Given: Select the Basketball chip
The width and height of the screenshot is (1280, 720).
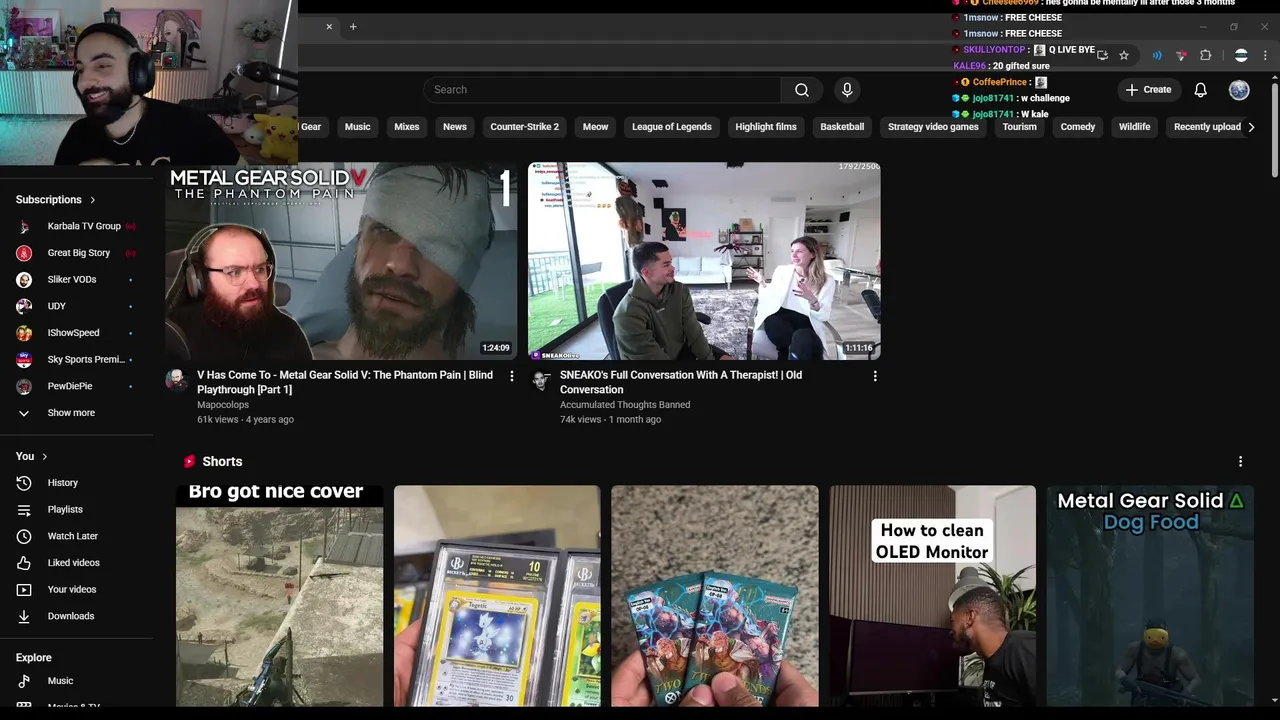Looking at the screenshot, I should 842,127.
